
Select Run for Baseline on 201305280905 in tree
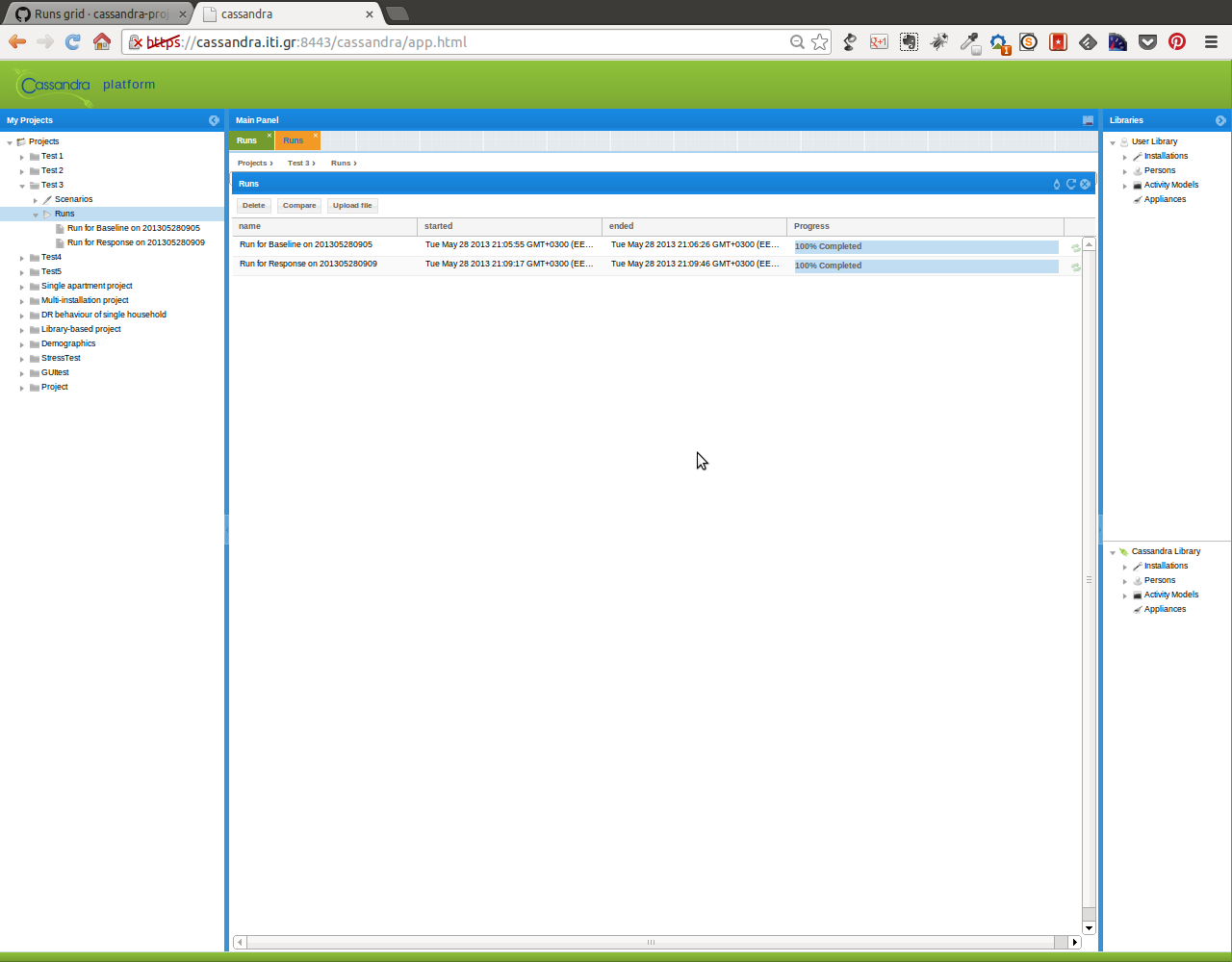click(x=134, y=229)
